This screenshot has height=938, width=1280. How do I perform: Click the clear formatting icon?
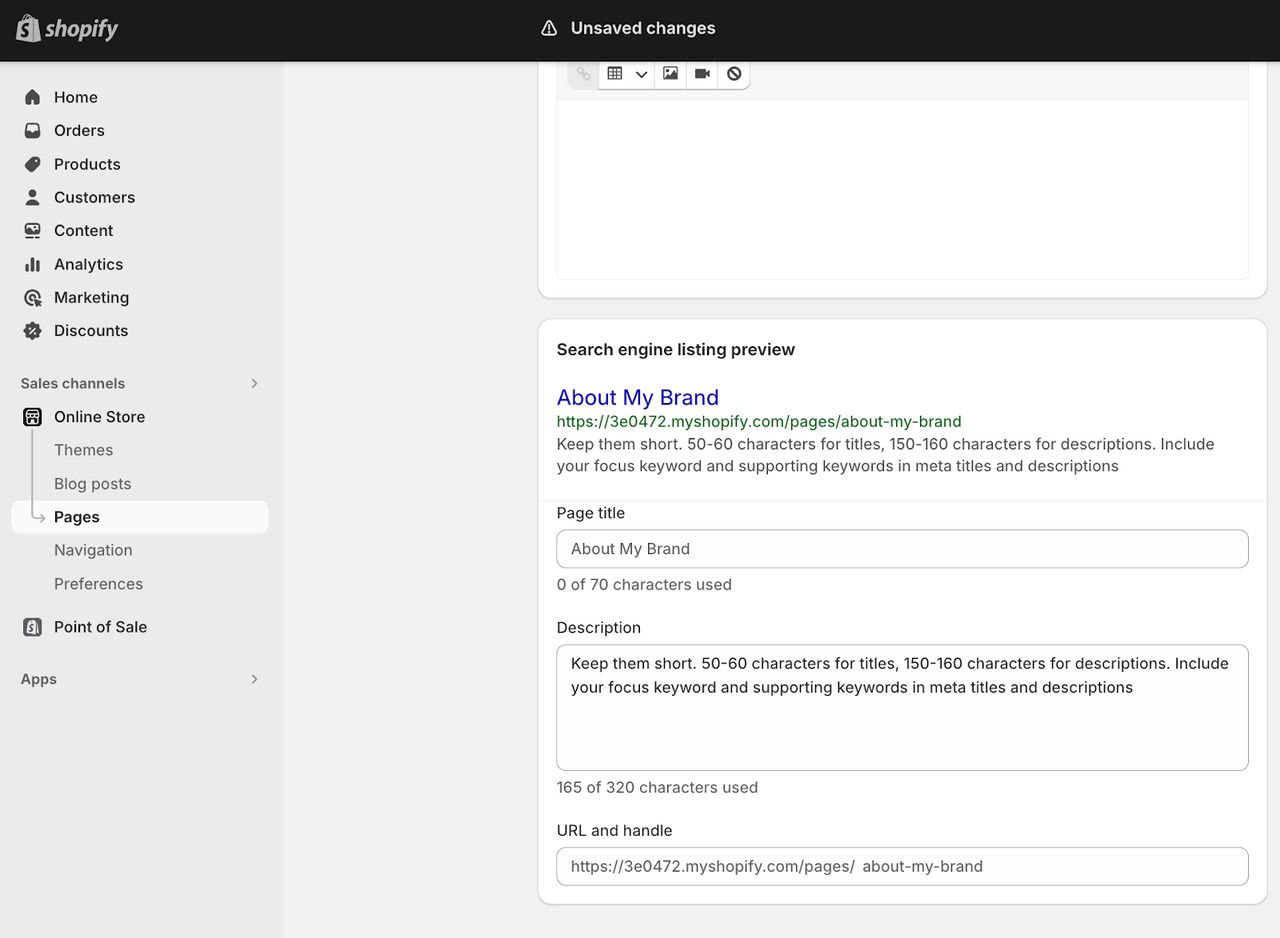(x=734, y=74)
